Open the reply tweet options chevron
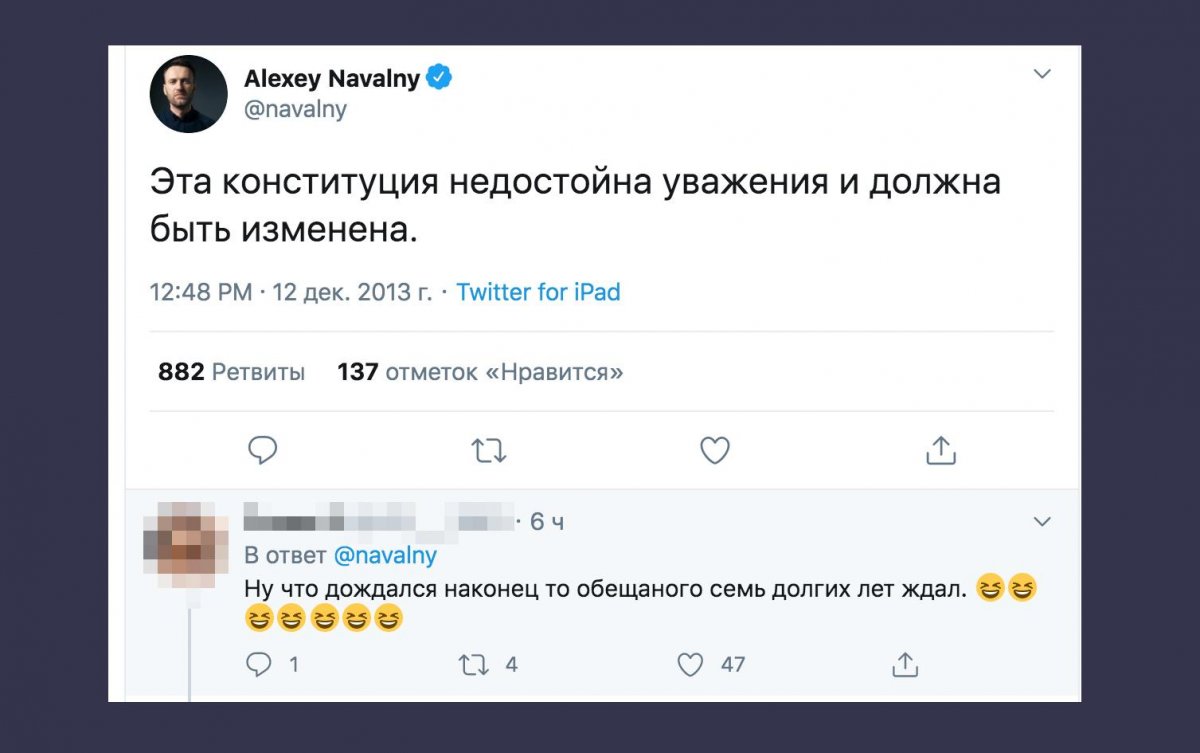Viewport: 1200px width, 753px height. pyautogui.click(x=1042, y=521)
